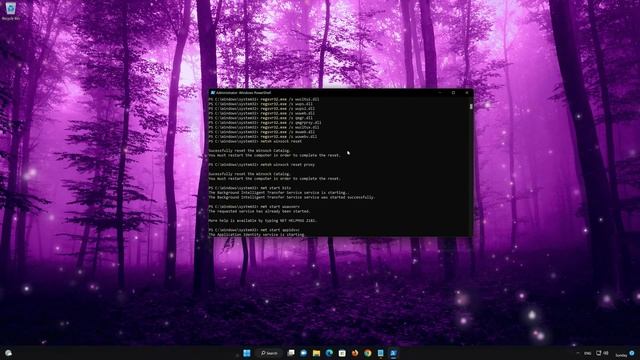
Task: Open the weather widget on taskbar
Action: tap(8, 353)
